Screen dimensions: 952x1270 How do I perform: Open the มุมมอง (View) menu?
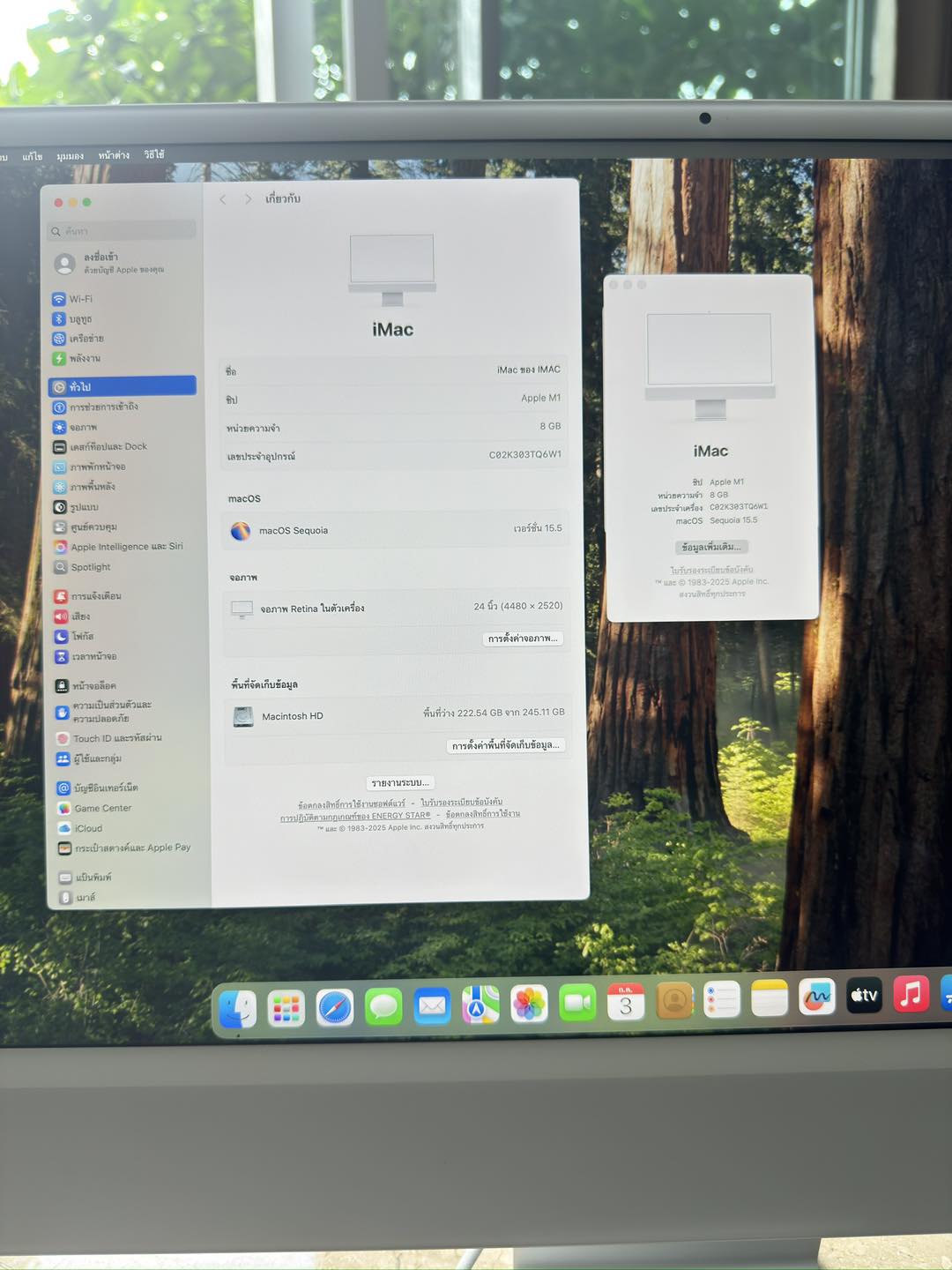pos(70,156)
